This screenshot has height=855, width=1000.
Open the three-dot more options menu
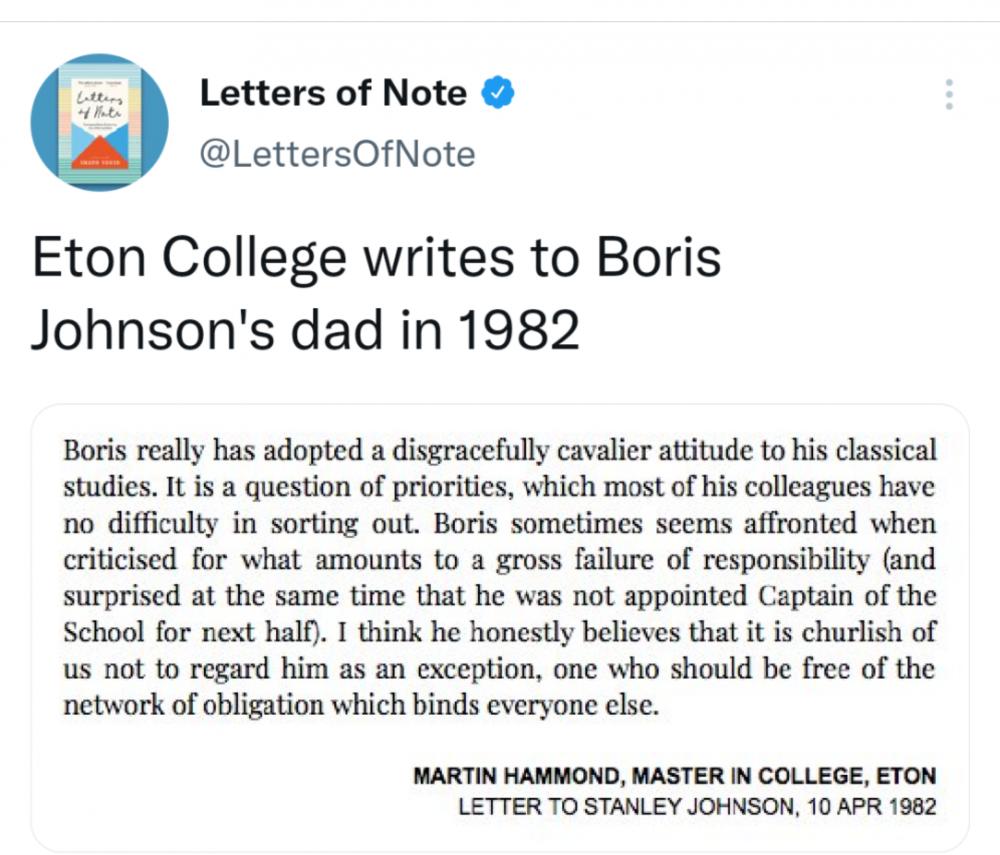click(949, 94)
